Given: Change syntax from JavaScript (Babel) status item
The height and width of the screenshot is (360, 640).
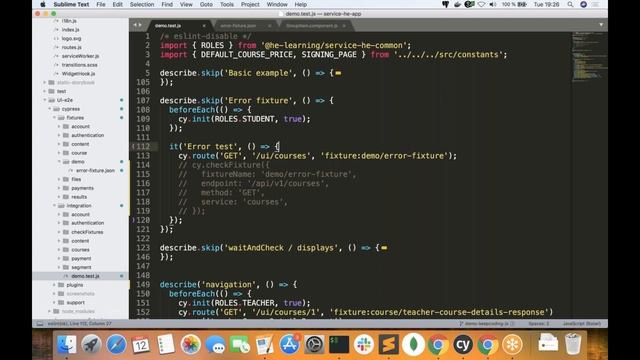Looking at the screenshot, I should pos(582,324).
